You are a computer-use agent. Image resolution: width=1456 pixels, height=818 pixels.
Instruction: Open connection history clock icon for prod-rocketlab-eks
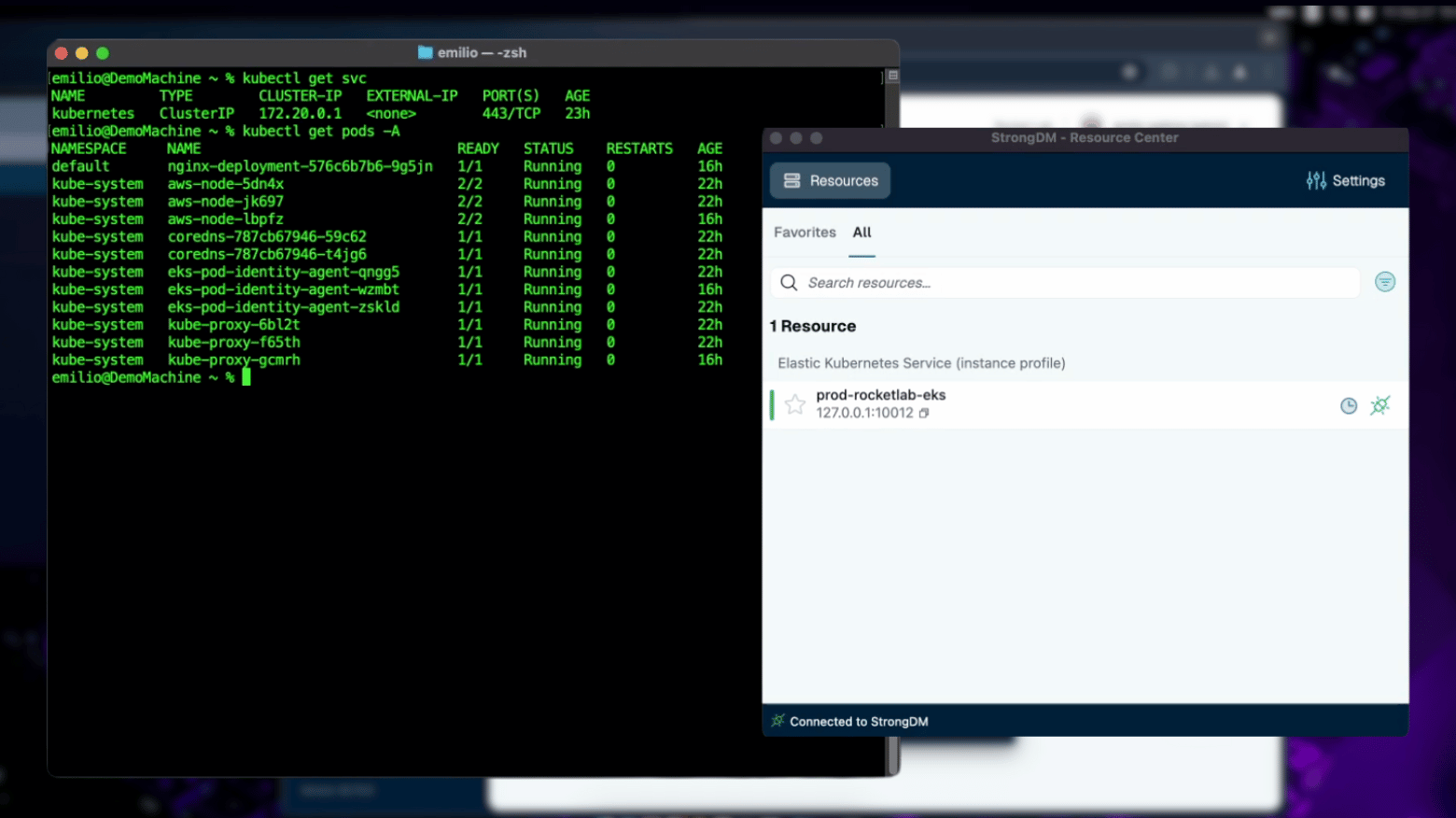click(x=1348, y=405)
